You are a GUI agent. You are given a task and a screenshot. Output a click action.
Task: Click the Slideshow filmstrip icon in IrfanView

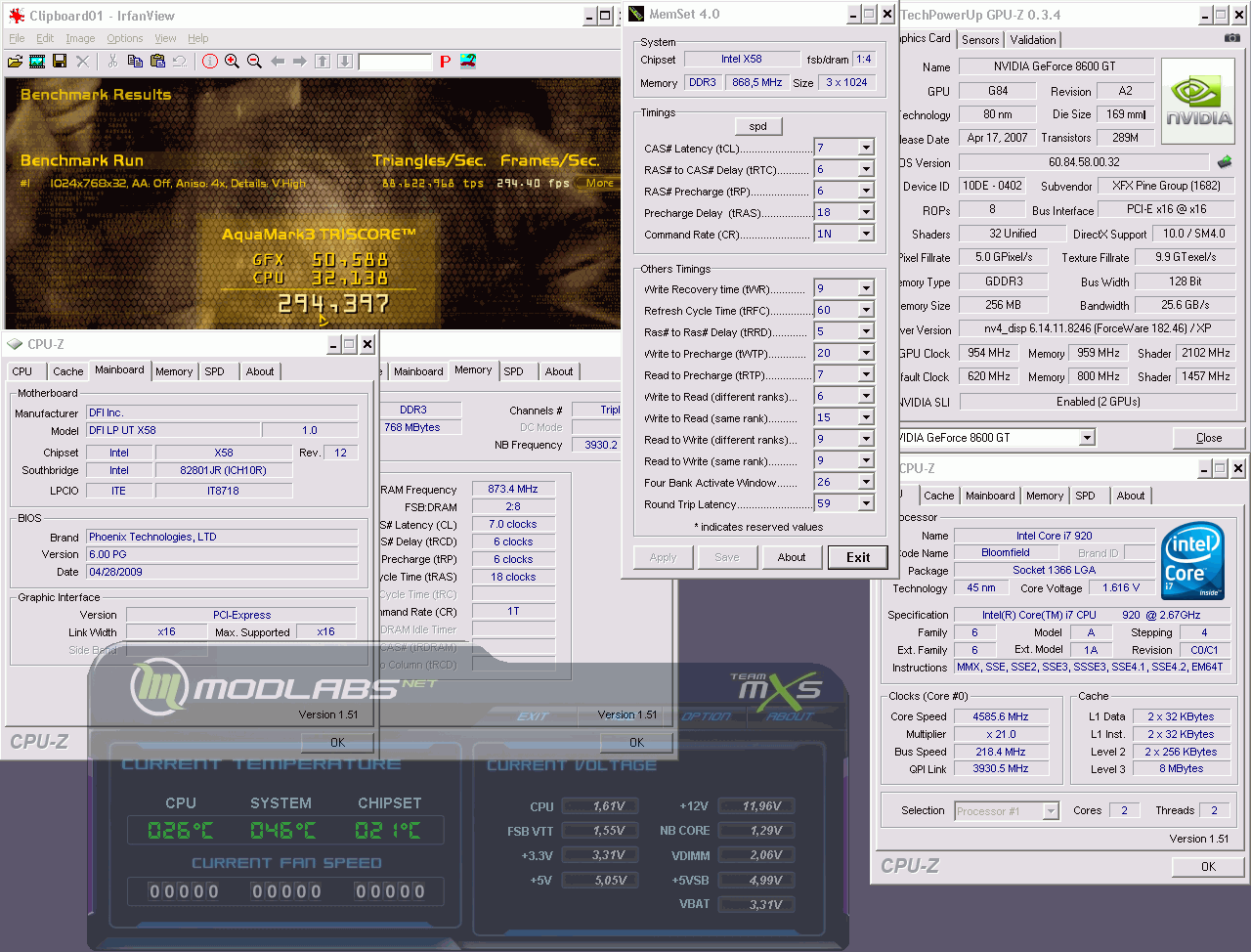pyautogui.click(x=37, y=62)
